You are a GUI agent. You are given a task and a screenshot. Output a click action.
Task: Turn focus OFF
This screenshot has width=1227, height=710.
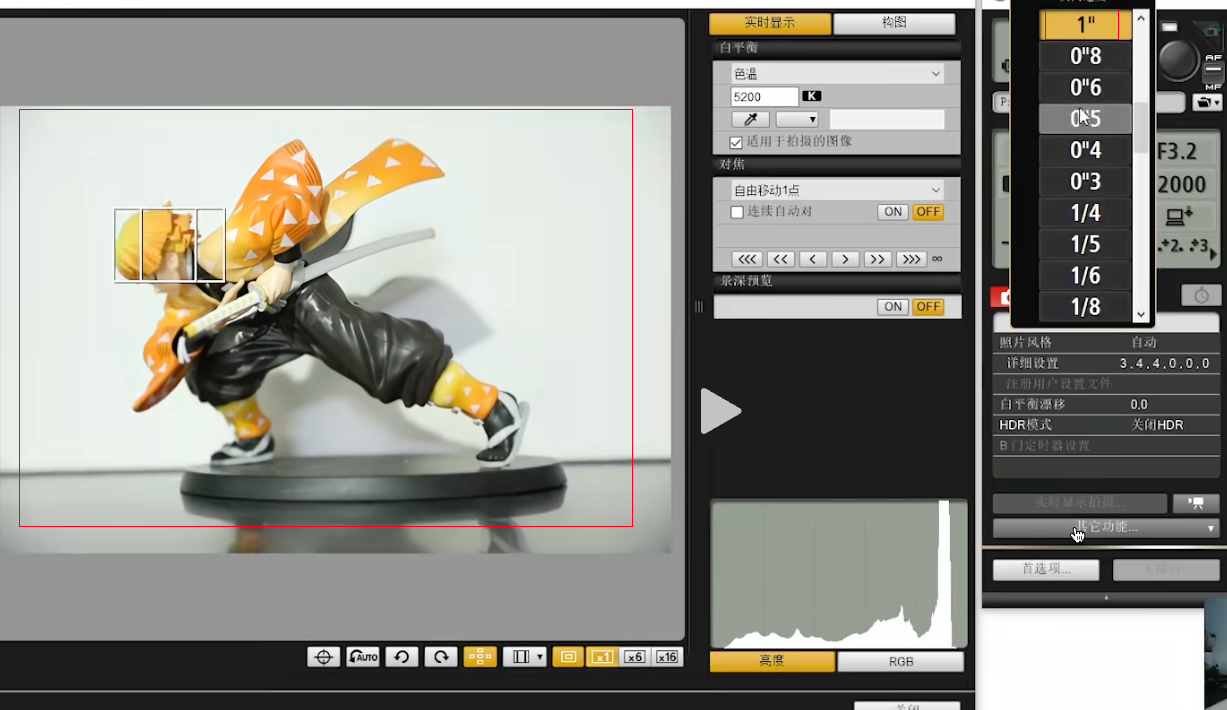coord(928,212)
